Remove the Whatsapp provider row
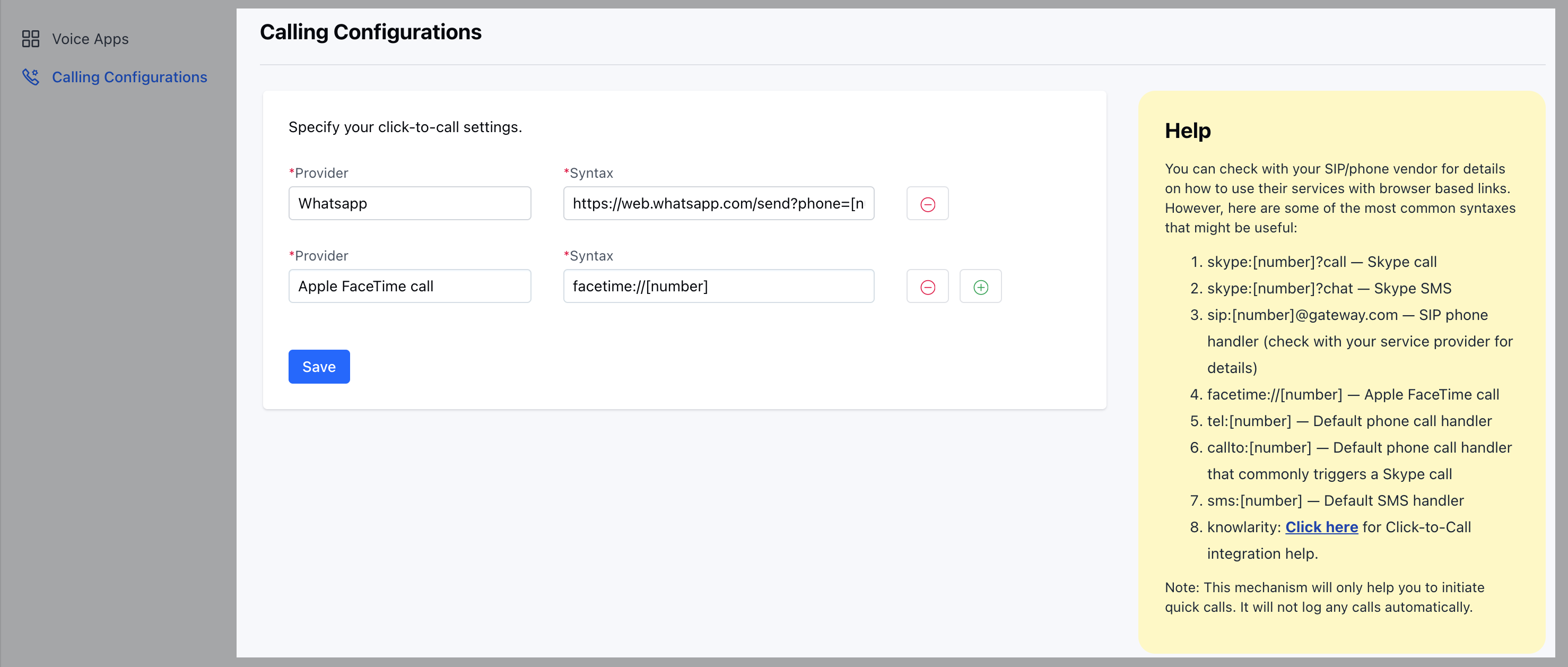1568x667 pixels. pyautogui.click(x=927, y=204)
